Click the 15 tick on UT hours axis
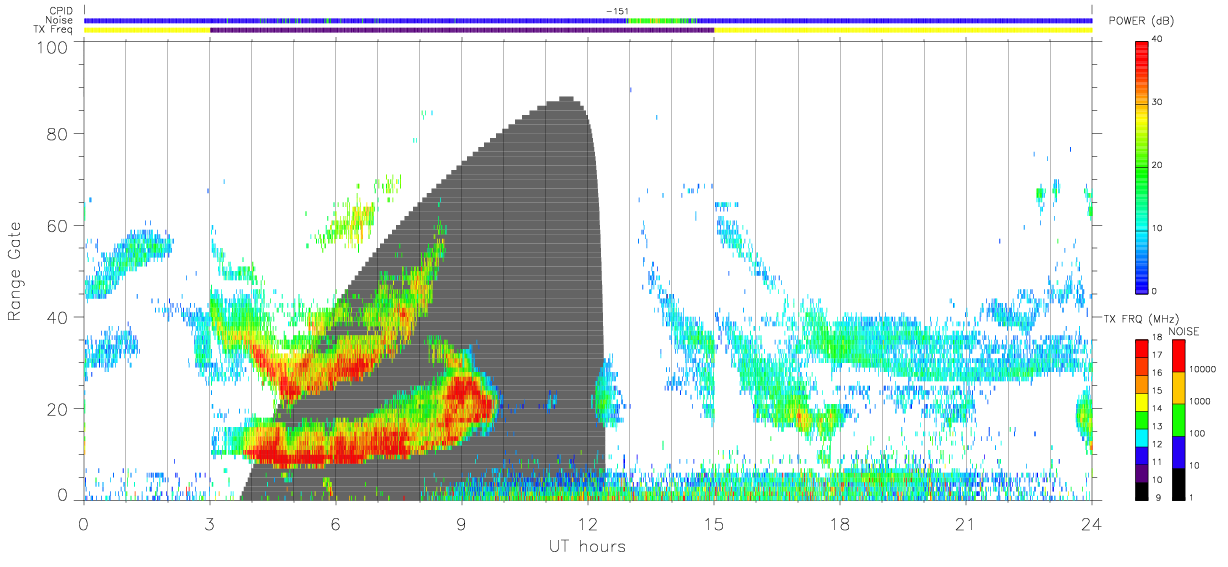This screenshot has height=567, width=1228. 713,523
